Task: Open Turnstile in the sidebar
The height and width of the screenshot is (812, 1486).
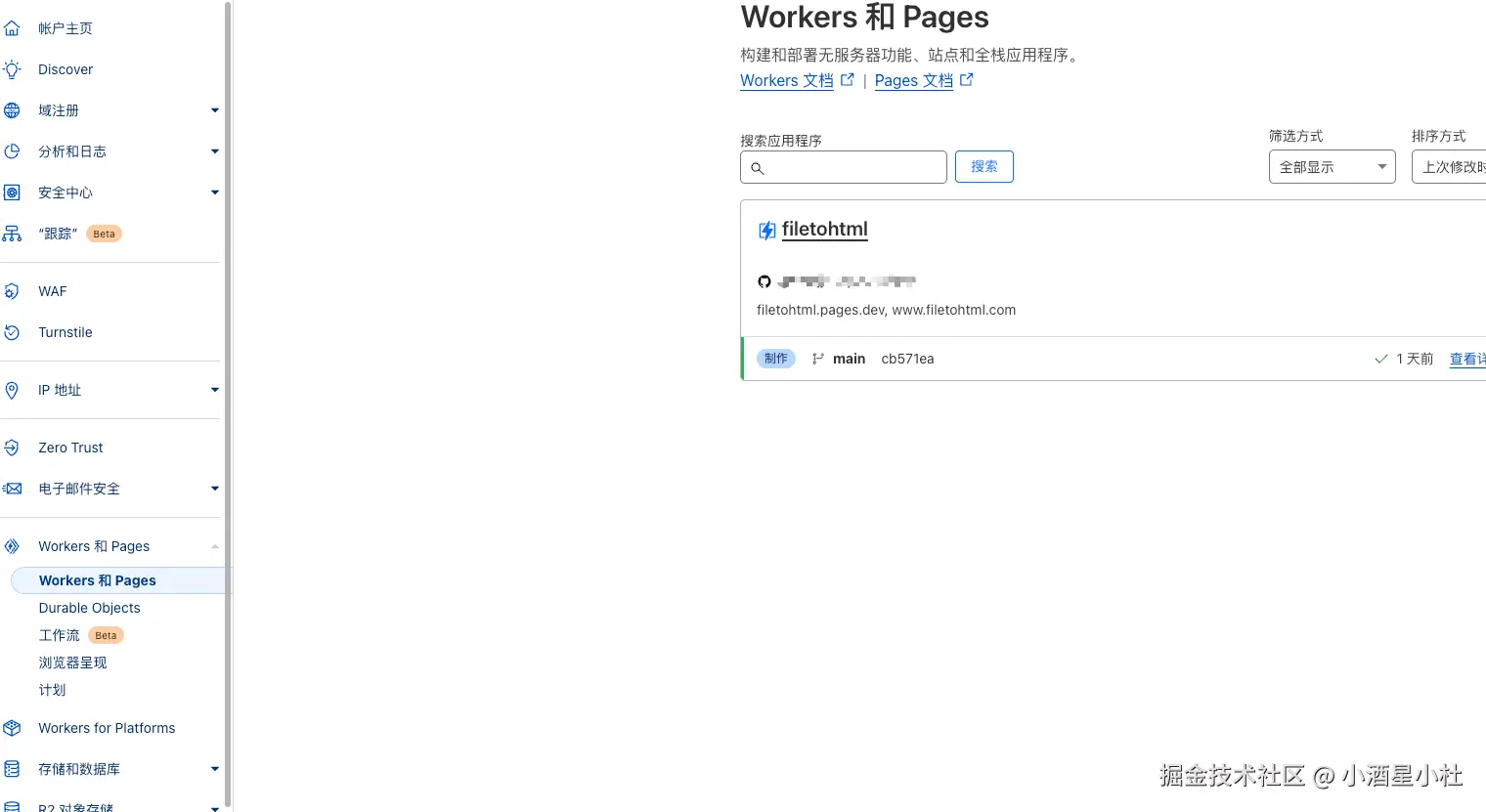Action: tap(66, 332)
